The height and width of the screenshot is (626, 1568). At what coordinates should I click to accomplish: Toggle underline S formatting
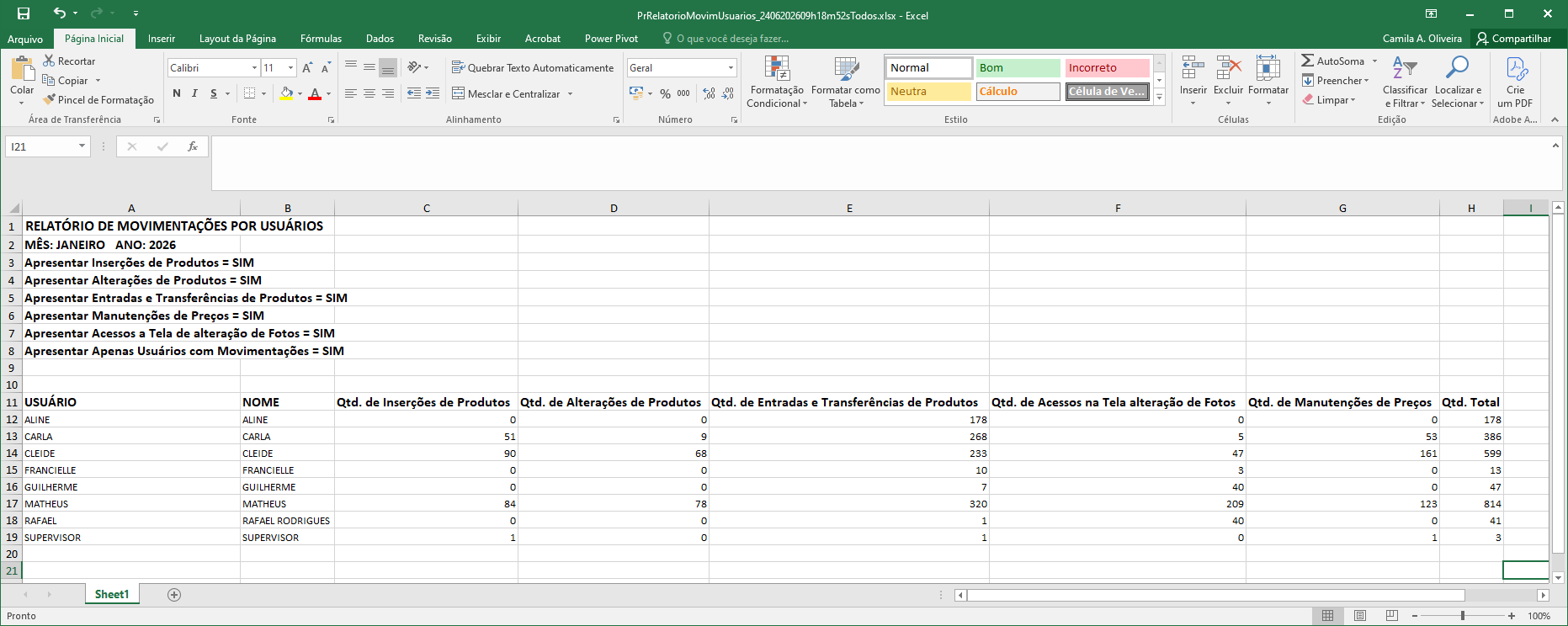click(214, 93)
